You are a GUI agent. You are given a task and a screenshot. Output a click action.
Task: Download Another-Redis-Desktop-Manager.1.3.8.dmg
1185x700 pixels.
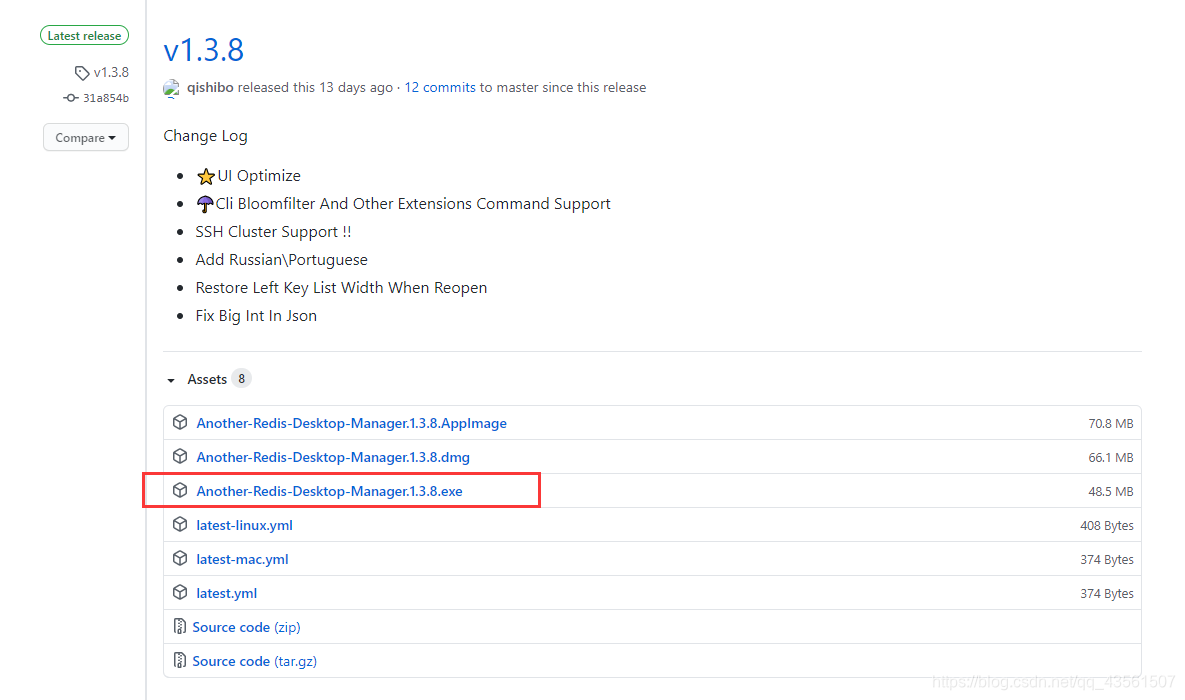click(333, 457)
